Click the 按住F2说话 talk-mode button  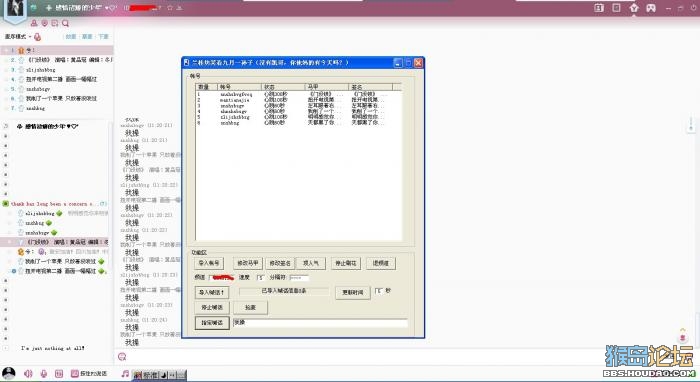89,374
